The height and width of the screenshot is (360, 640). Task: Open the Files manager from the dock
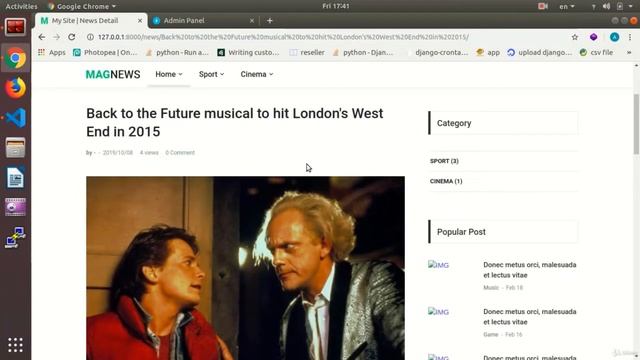16,147
